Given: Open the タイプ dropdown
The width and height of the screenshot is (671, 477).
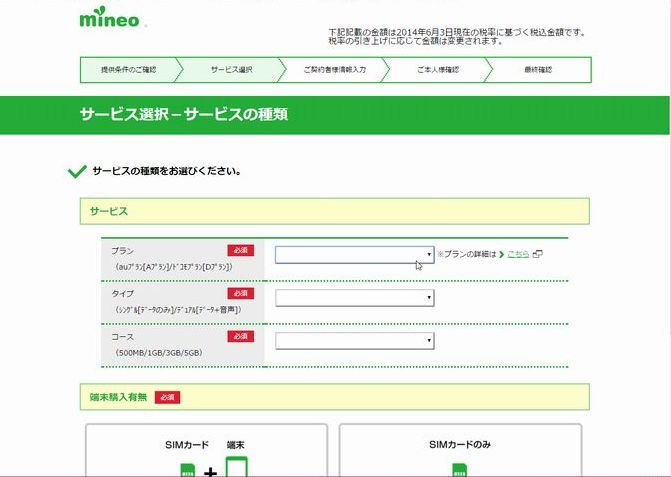Looking at the screenshot, I should [x=355, y=298].
